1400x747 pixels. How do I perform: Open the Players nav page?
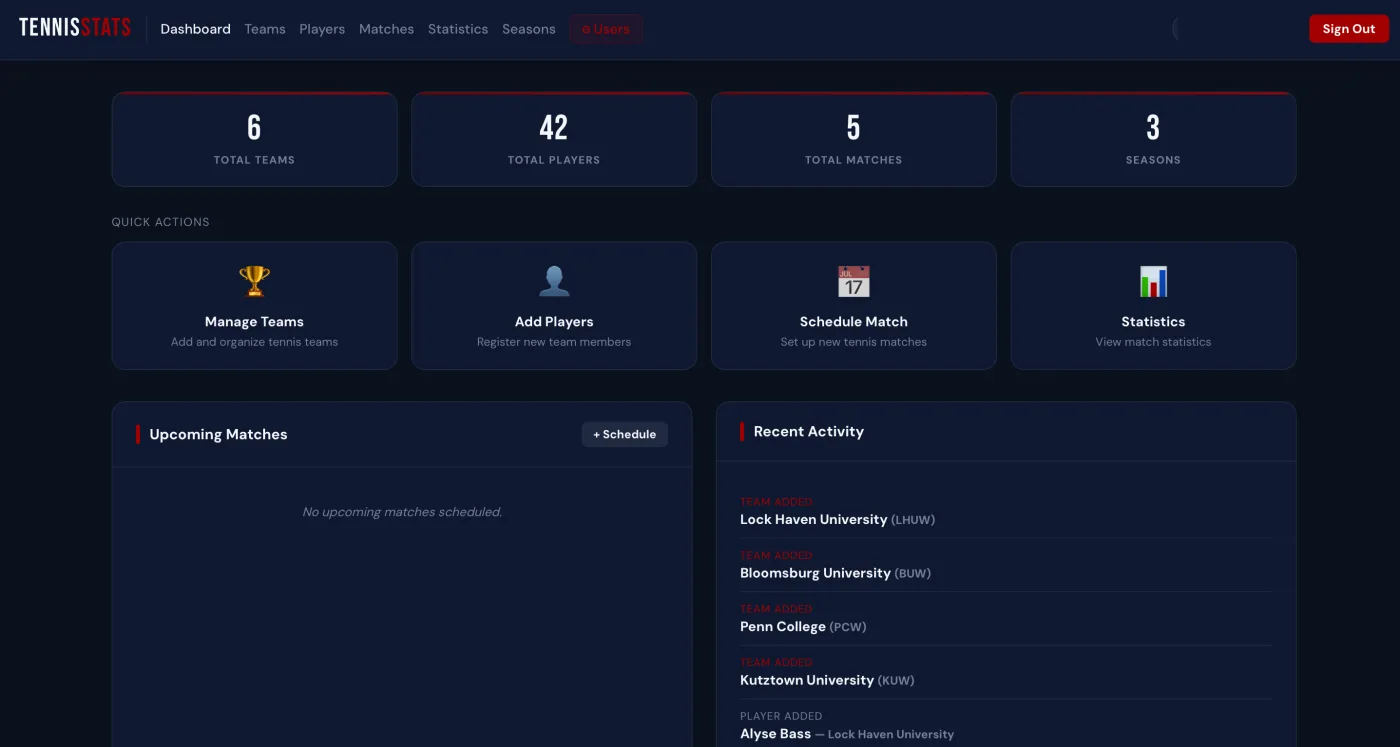click(322, 29)
